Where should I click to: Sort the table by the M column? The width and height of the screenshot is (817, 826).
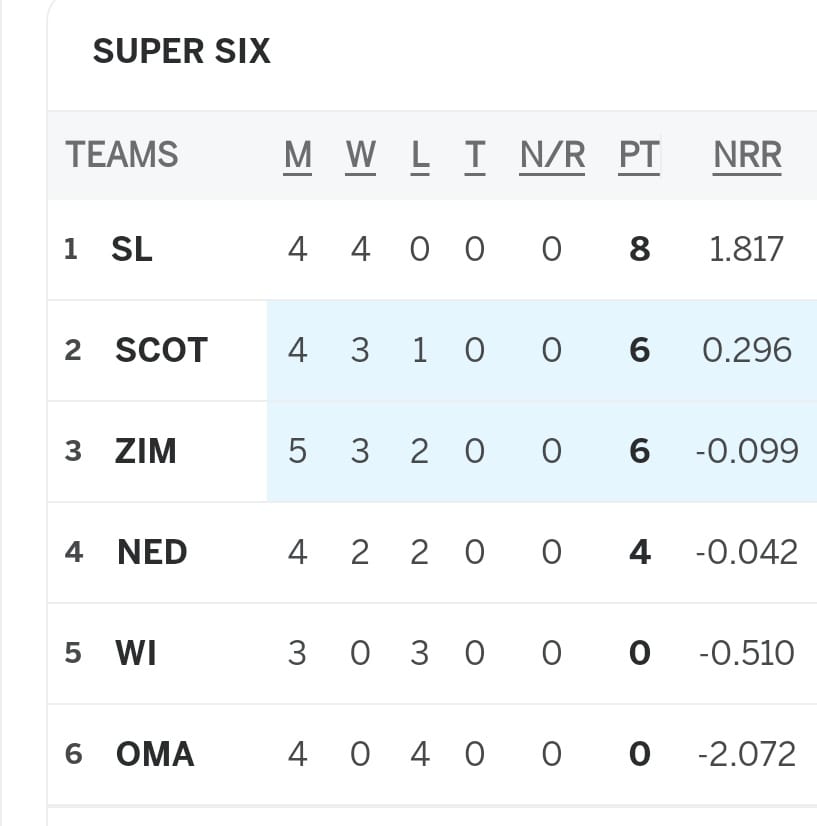(x=296, y=155)
